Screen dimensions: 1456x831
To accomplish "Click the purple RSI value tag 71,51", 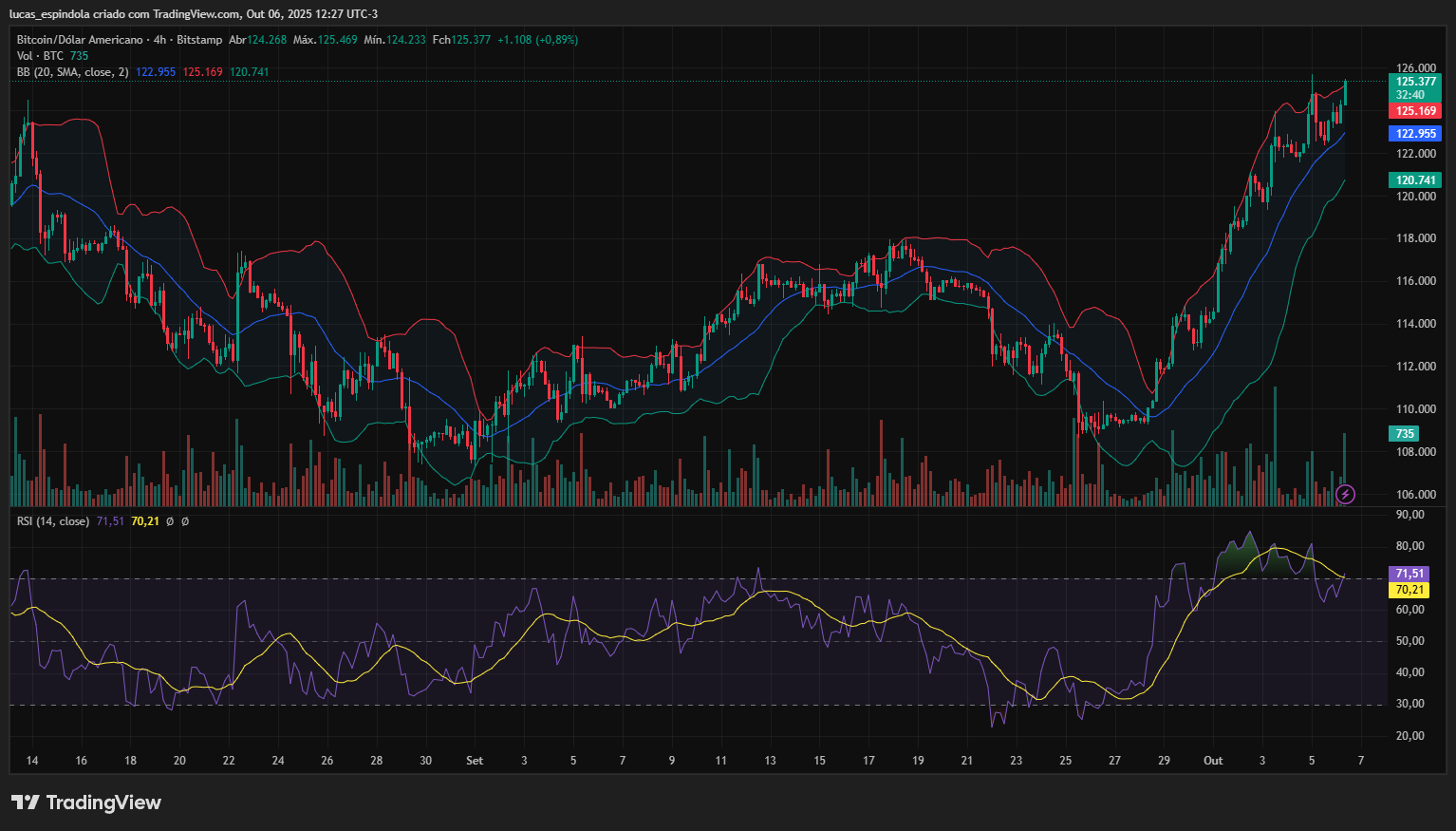I will coord(1409,574).
